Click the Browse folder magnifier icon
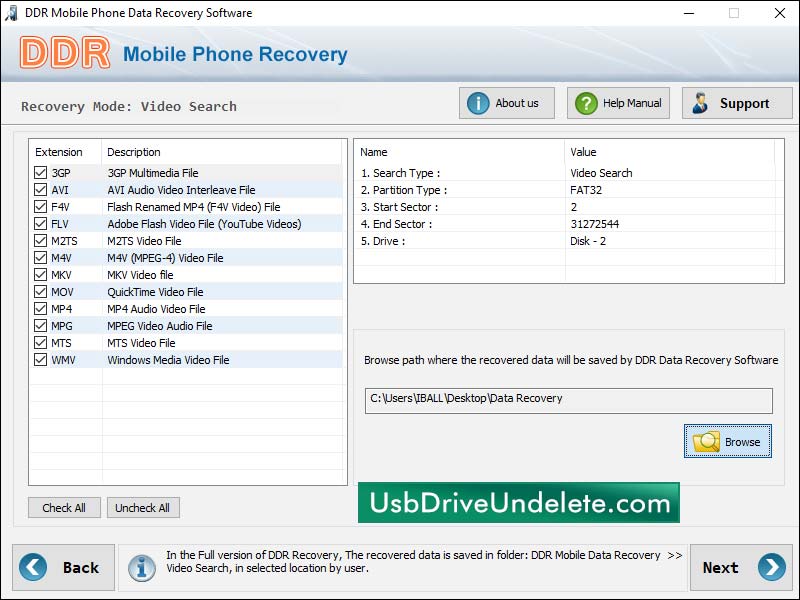The width and height of the screenshot is (800, 600). [706, 442]
